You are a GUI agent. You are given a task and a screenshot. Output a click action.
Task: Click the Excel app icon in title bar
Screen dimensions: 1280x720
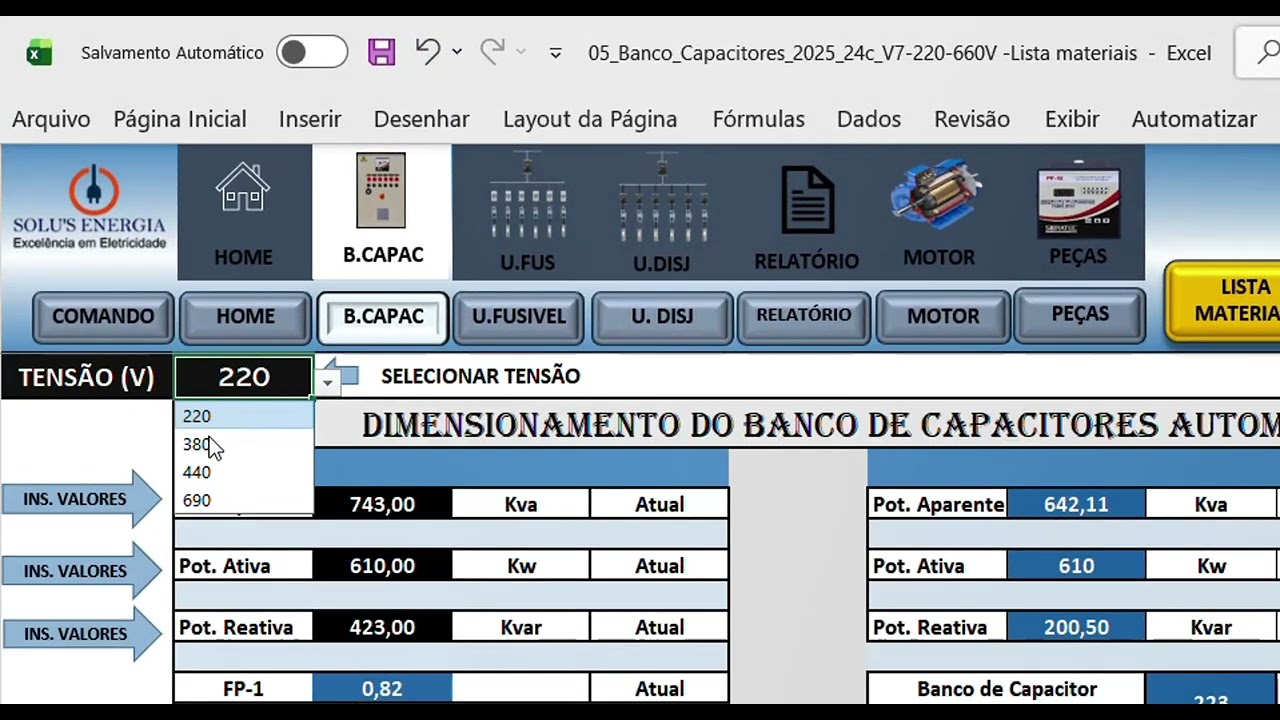pos(39,53)
